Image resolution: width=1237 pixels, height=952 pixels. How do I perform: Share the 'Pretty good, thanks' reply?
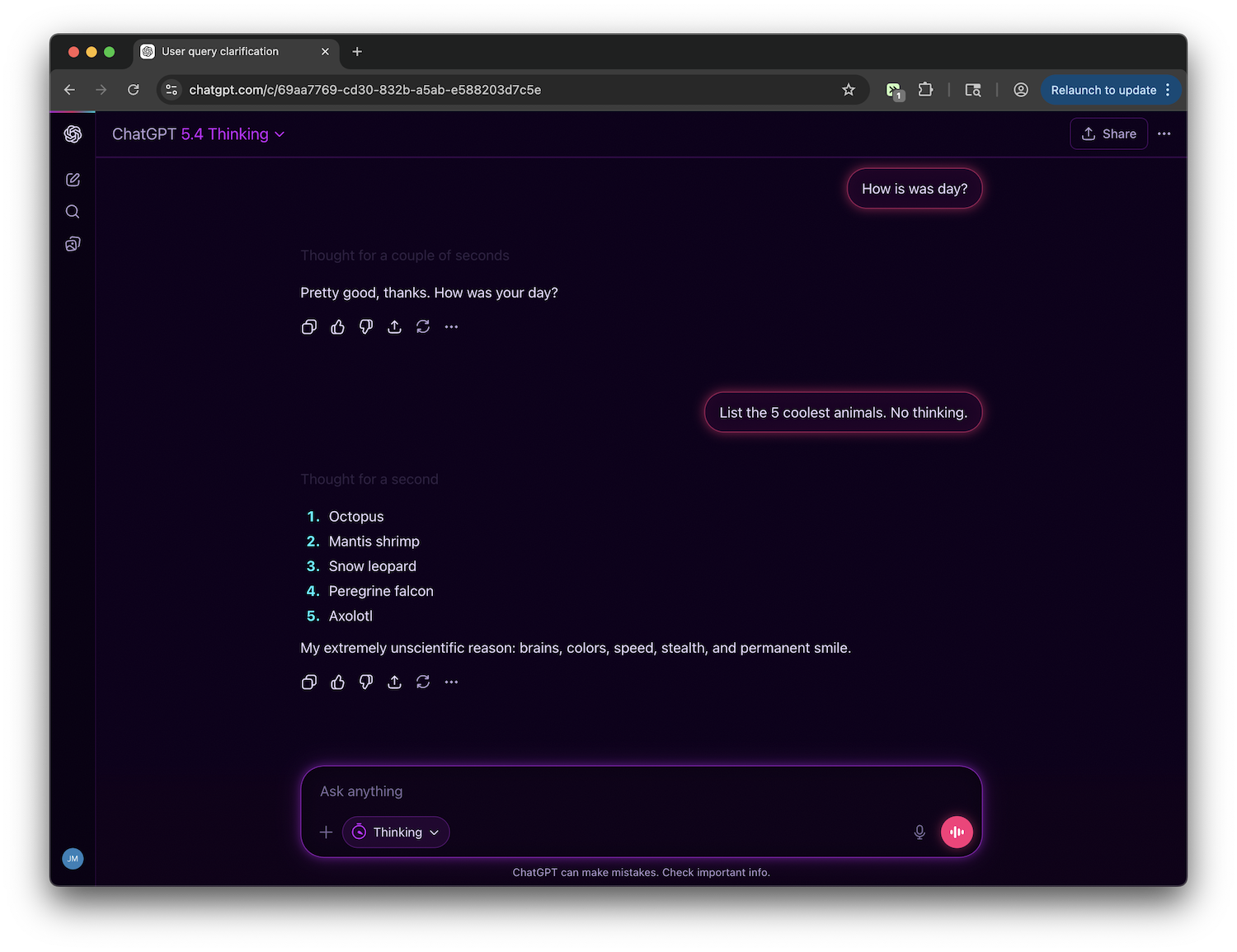point(394,327)
